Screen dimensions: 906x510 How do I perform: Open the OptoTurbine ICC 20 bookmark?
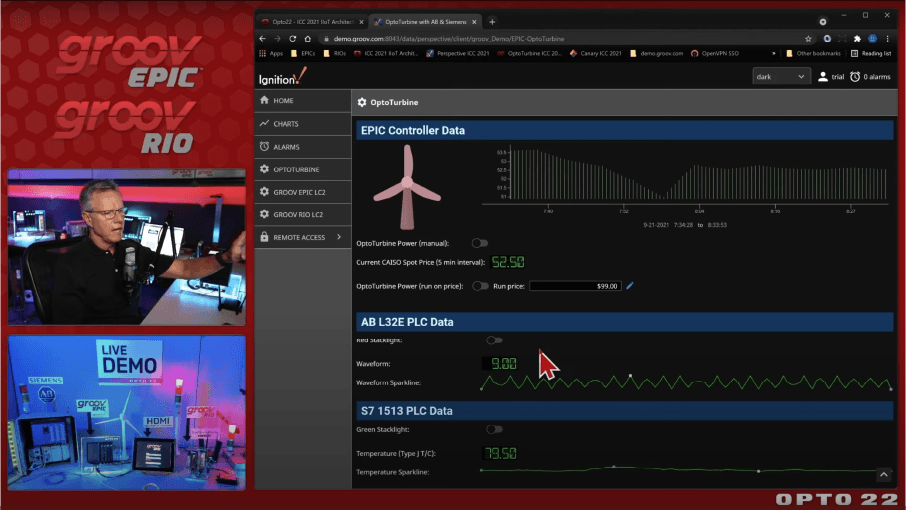pyautogui.click(x=529, y=53)
